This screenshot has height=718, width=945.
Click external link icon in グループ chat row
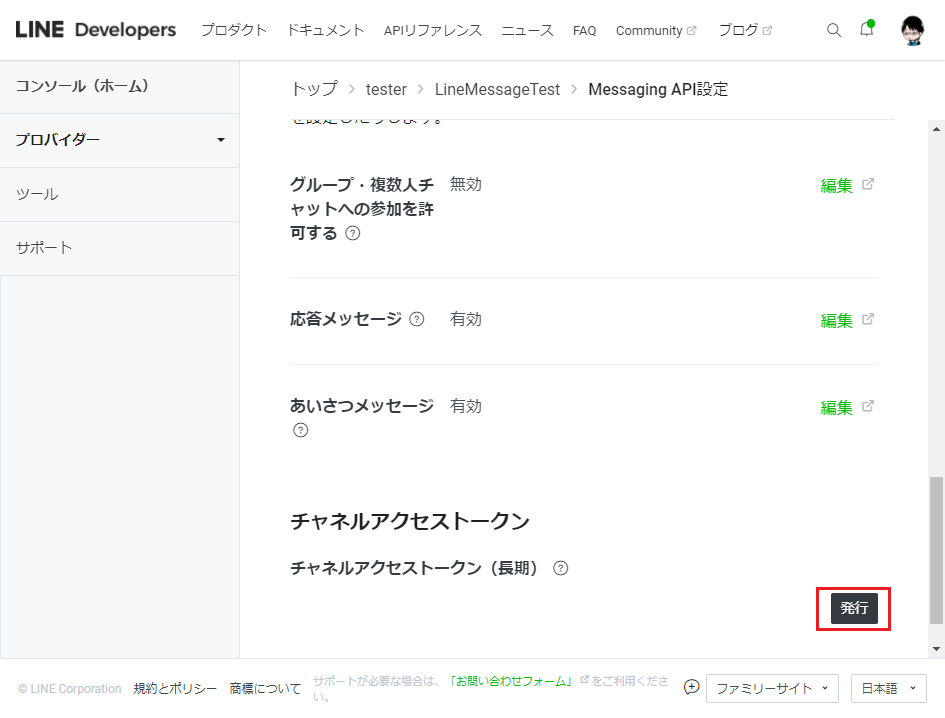pyautogui.click(x=868, y=184)
